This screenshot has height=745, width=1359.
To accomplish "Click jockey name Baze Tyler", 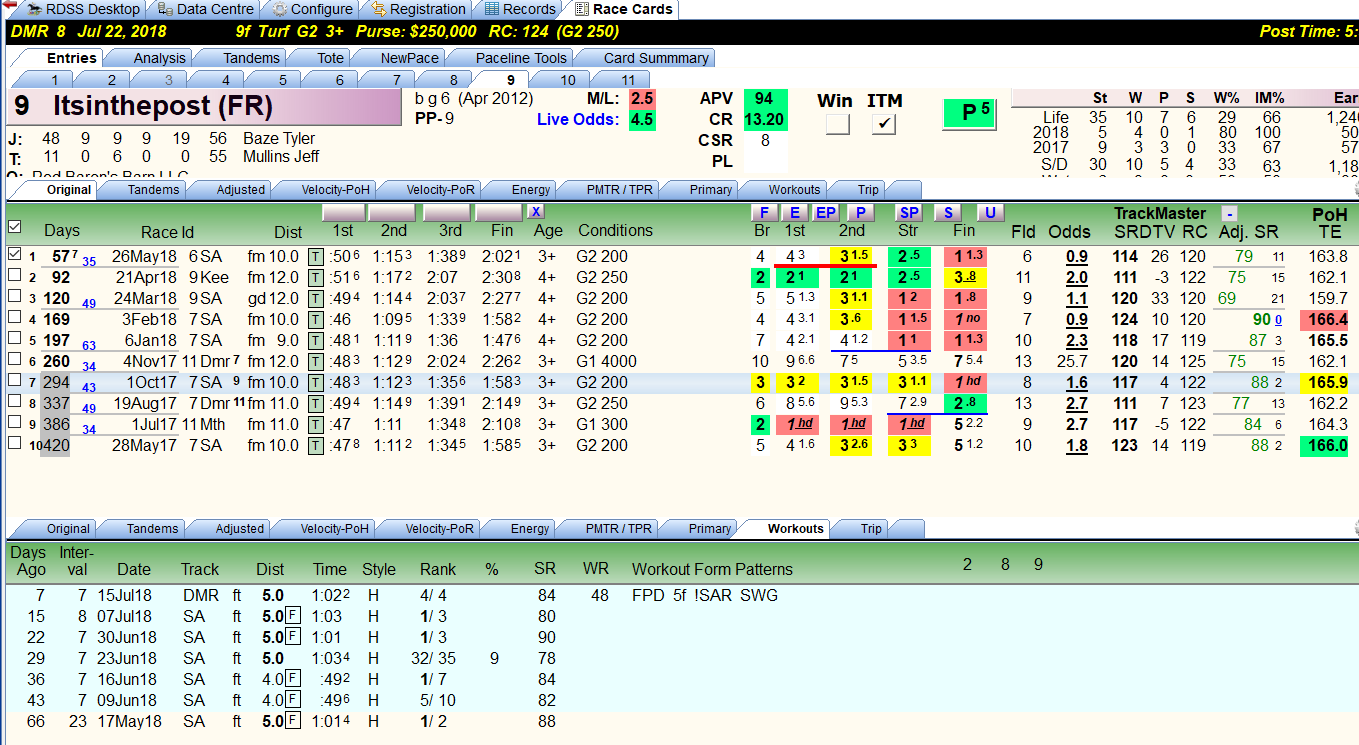I will [279, 139].
